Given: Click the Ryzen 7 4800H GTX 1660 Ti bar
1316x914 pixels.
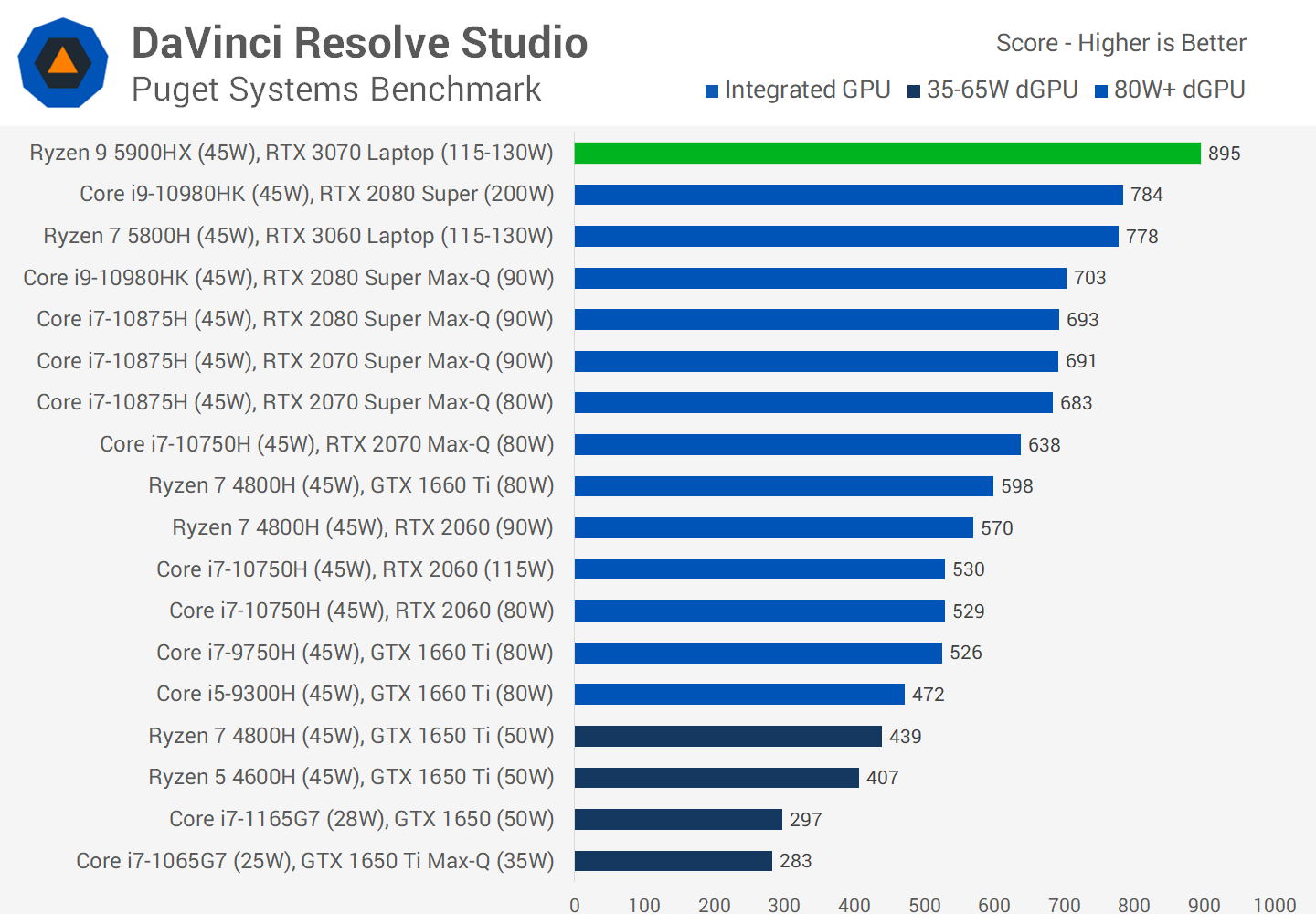Looking at the screenshot, I should [x=783, y=486].
